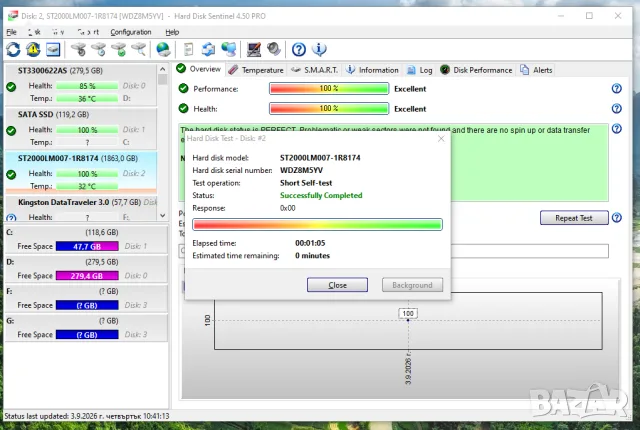Open the Help menu

tap(172, 32)
